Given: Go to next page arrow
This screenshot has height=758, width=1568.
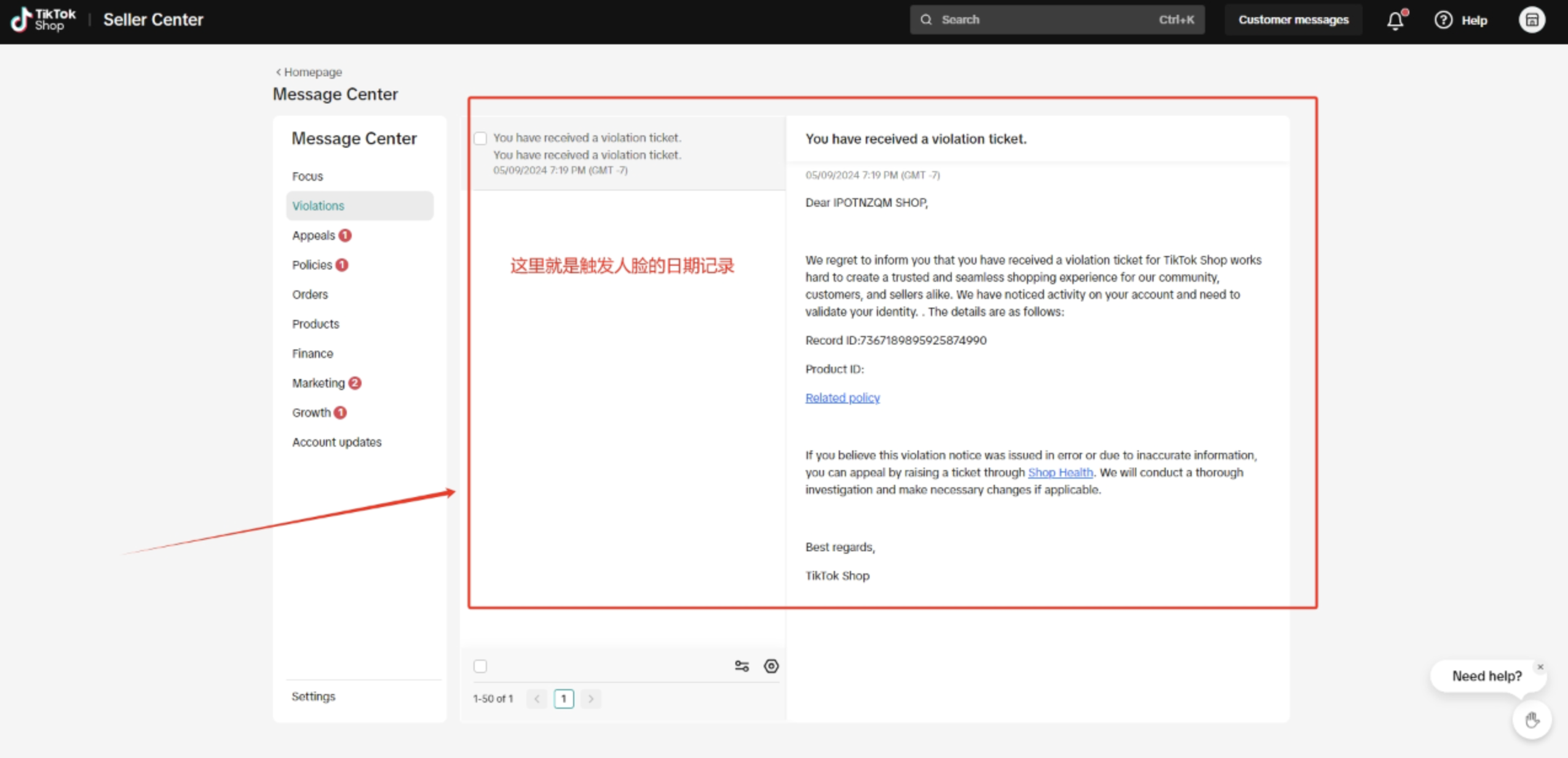Looking at the screenshot, I should (x=591, y=698).
